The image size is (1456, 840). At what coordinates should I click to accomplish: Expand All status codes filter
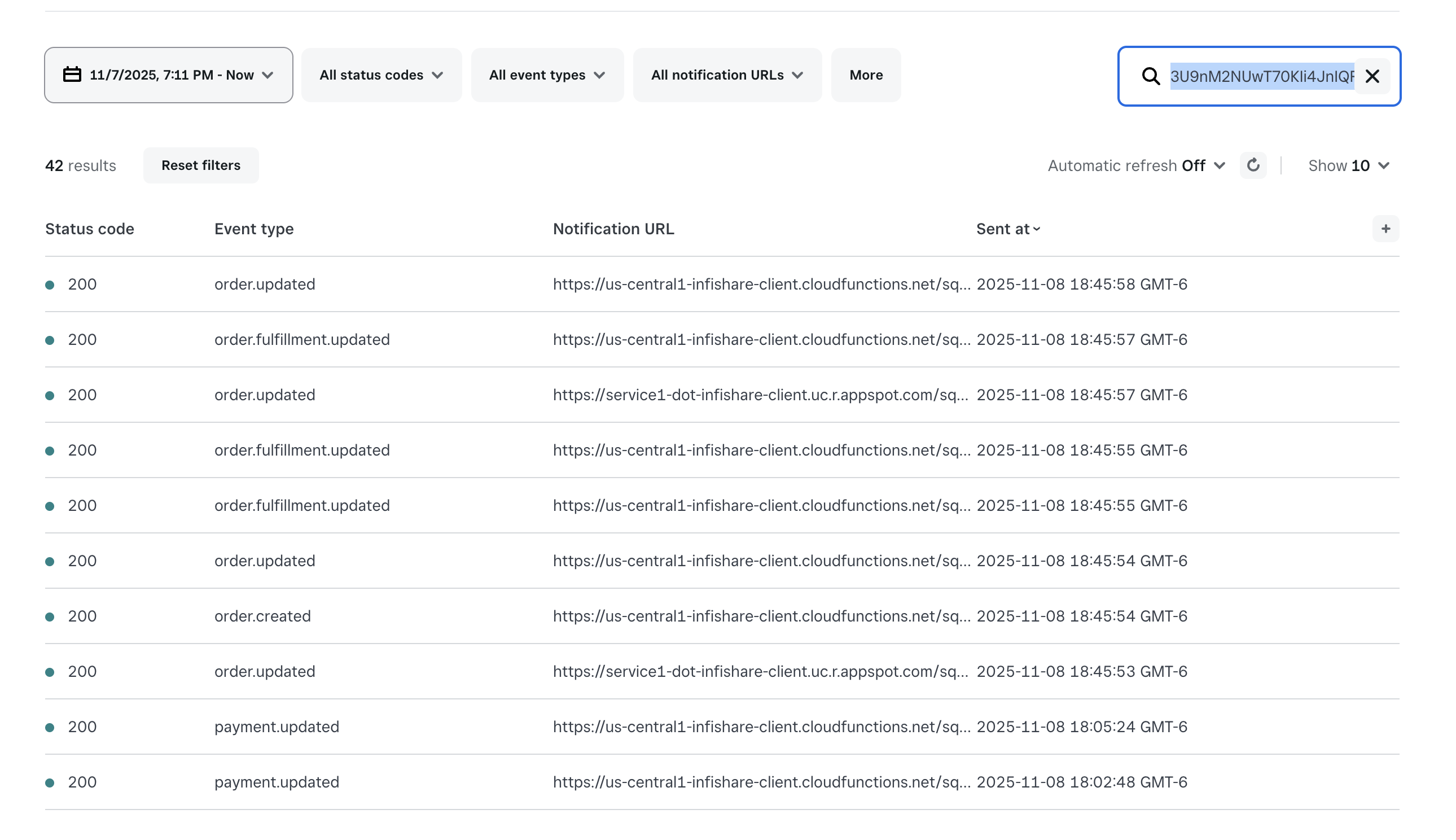point(381,75)
